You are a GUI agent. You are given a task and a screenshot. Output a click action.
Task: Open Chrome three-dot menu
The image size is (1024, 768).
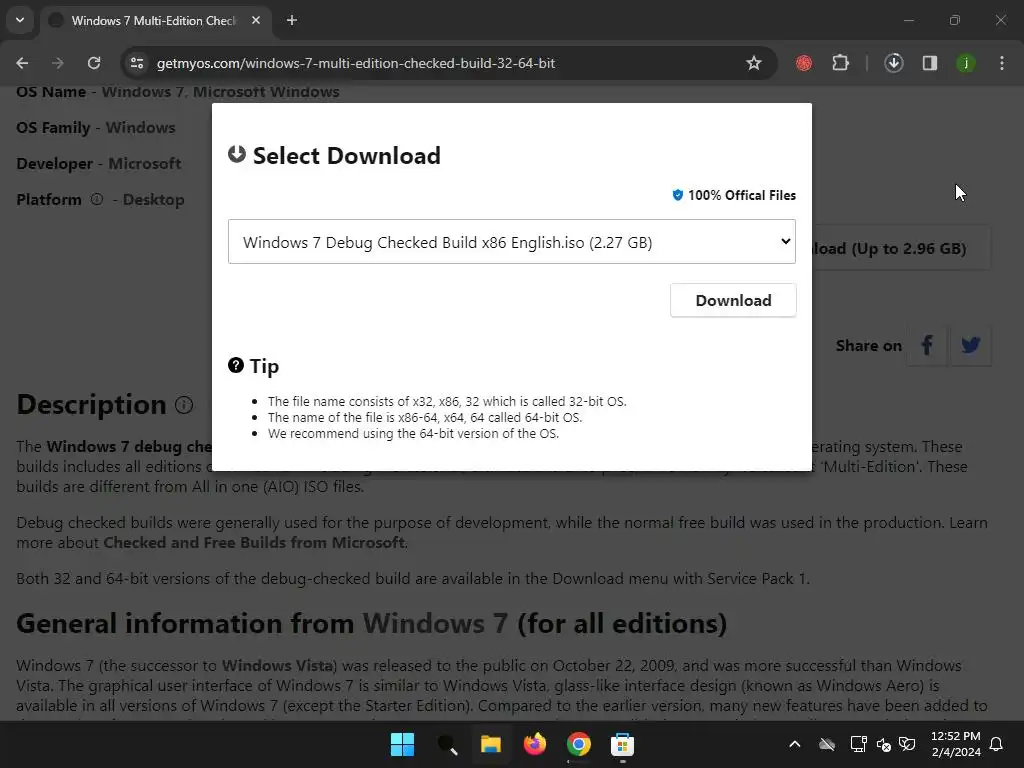1002,63
